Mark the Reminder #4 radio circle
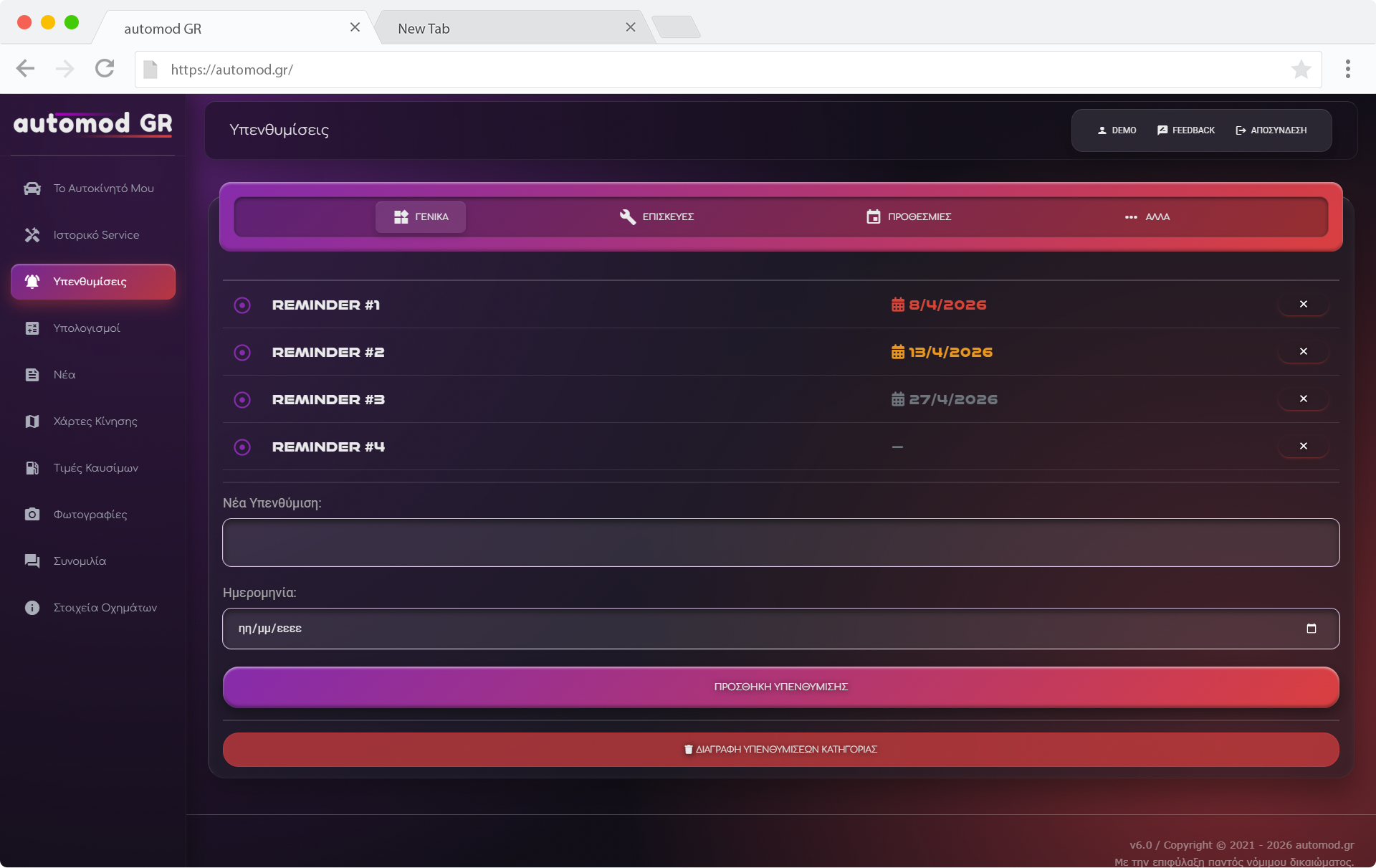The width and height of the screenshot is (1376, 868). coord(242,447)
